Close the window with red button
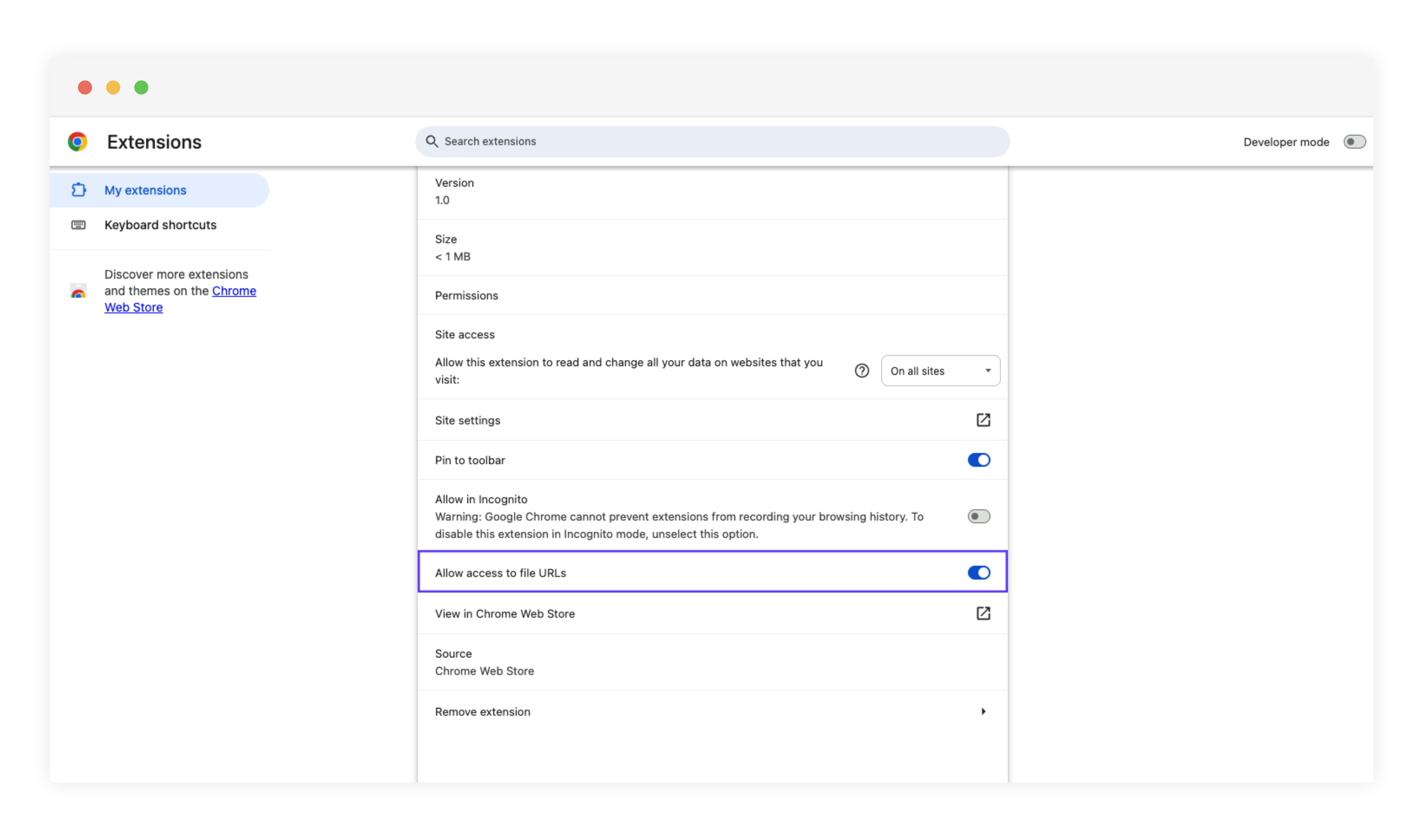1423x840 pixels. (85, 87)
